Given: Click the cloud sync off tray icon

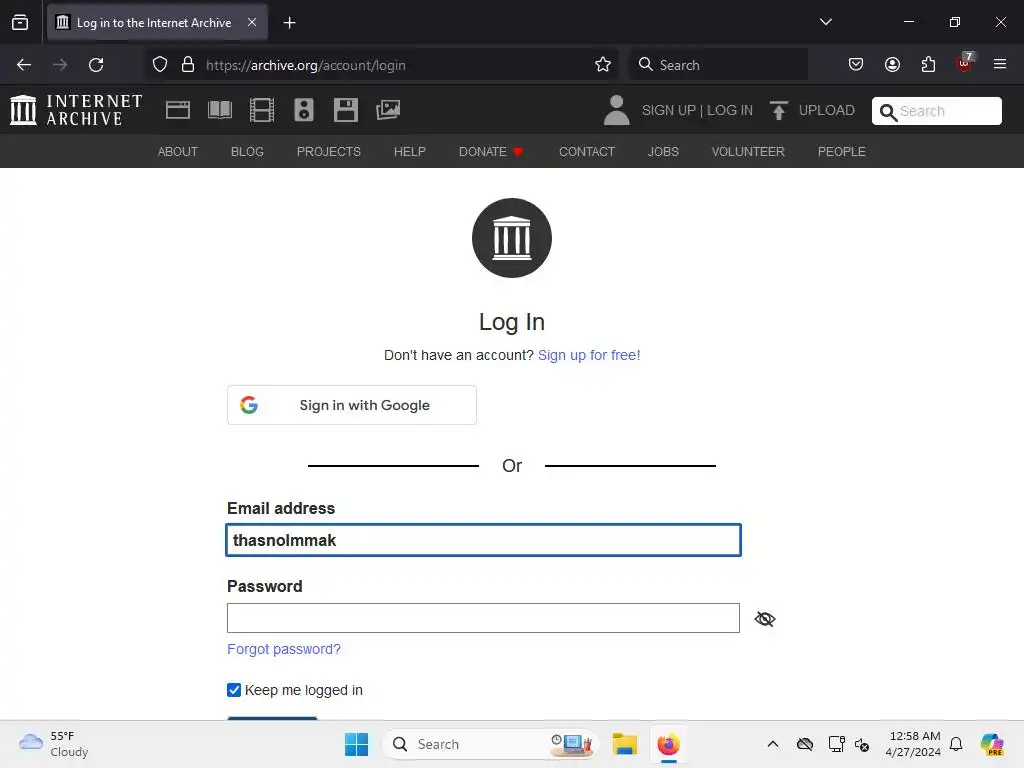Looking at the screenshot, I should (x=805, y=744).
